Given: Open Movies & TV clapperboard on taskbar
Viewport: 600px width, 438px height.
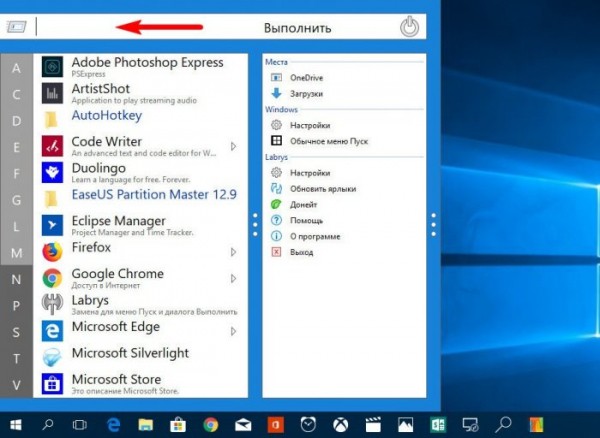Looking at the screenshot, I should pyautogui.click(x=373, y=425).
